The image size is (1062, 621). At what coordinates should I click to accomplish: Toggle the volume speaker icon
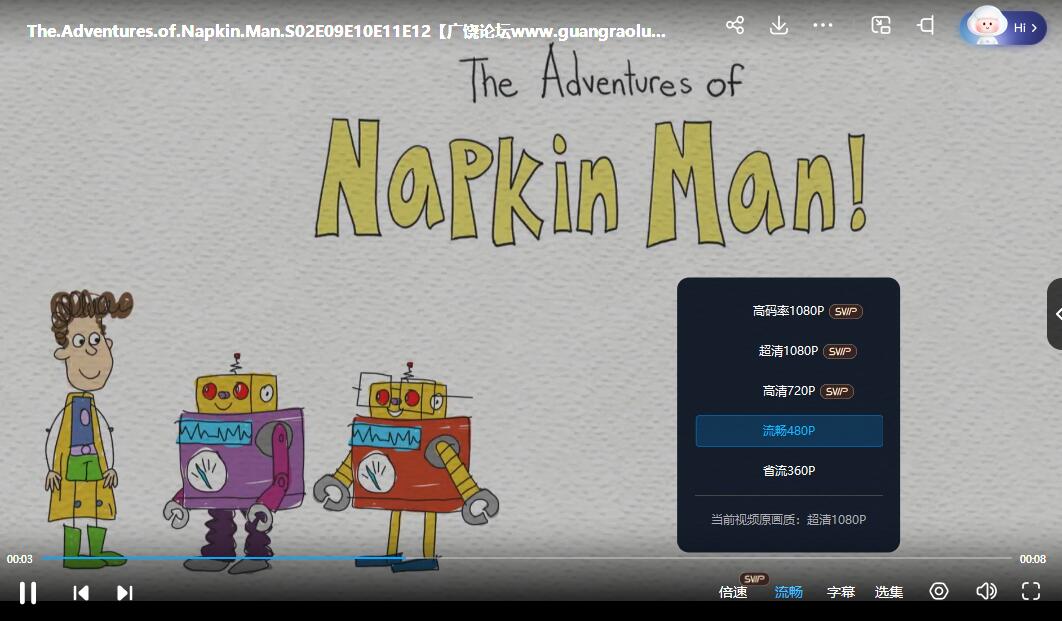point(985,591)
